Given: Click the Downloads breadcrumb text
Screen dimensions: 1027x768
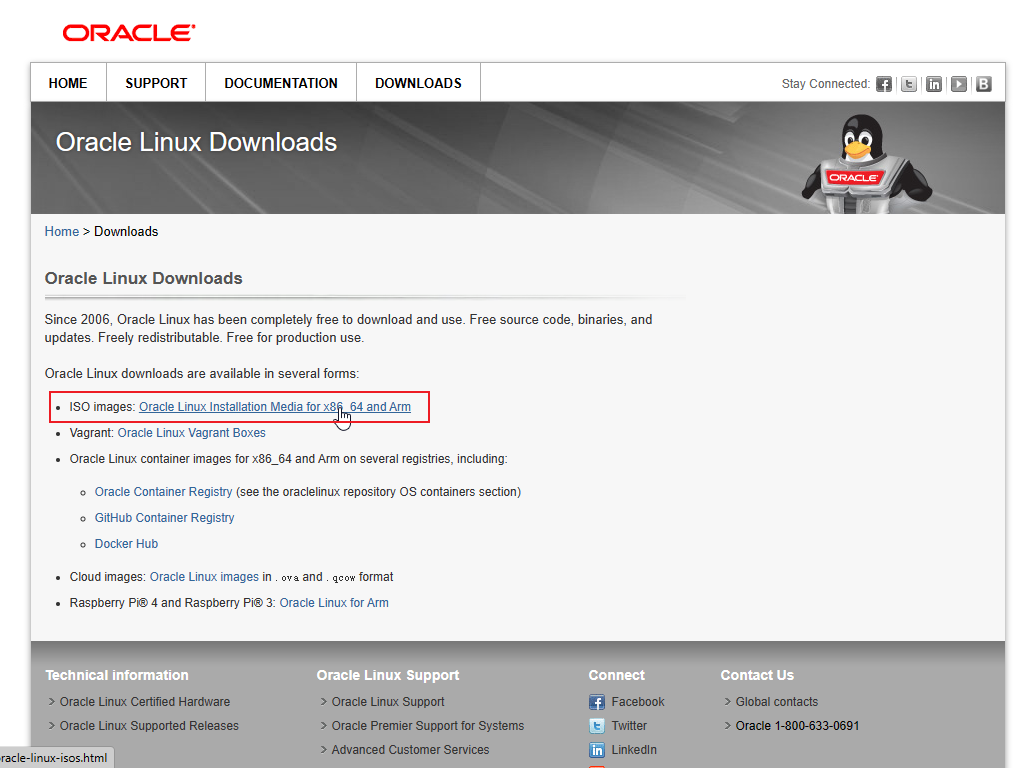Looking at the screenshot, I should coord(126,232).
